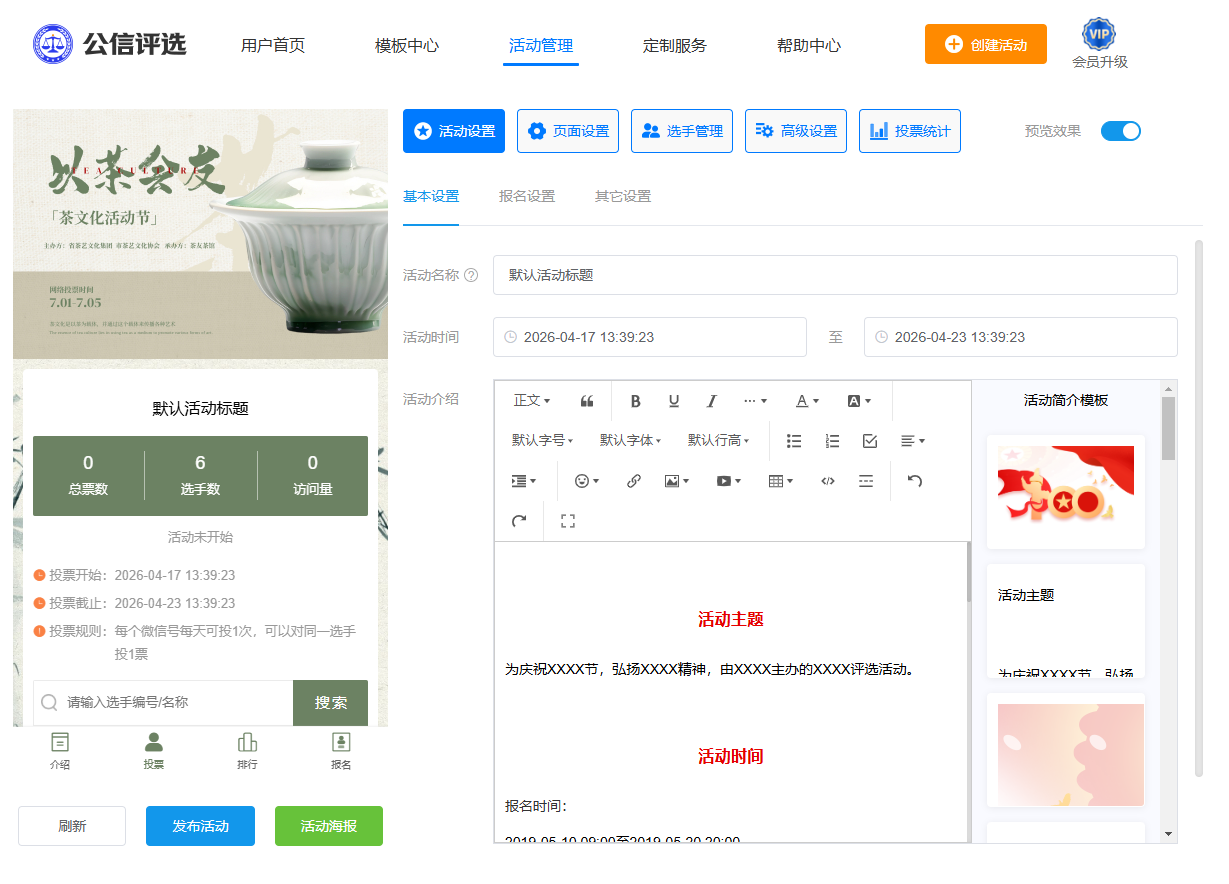Screen dimensions: 1229x884
Task: Insert a hyperlink in editor
Action: [x=633, y=481]
